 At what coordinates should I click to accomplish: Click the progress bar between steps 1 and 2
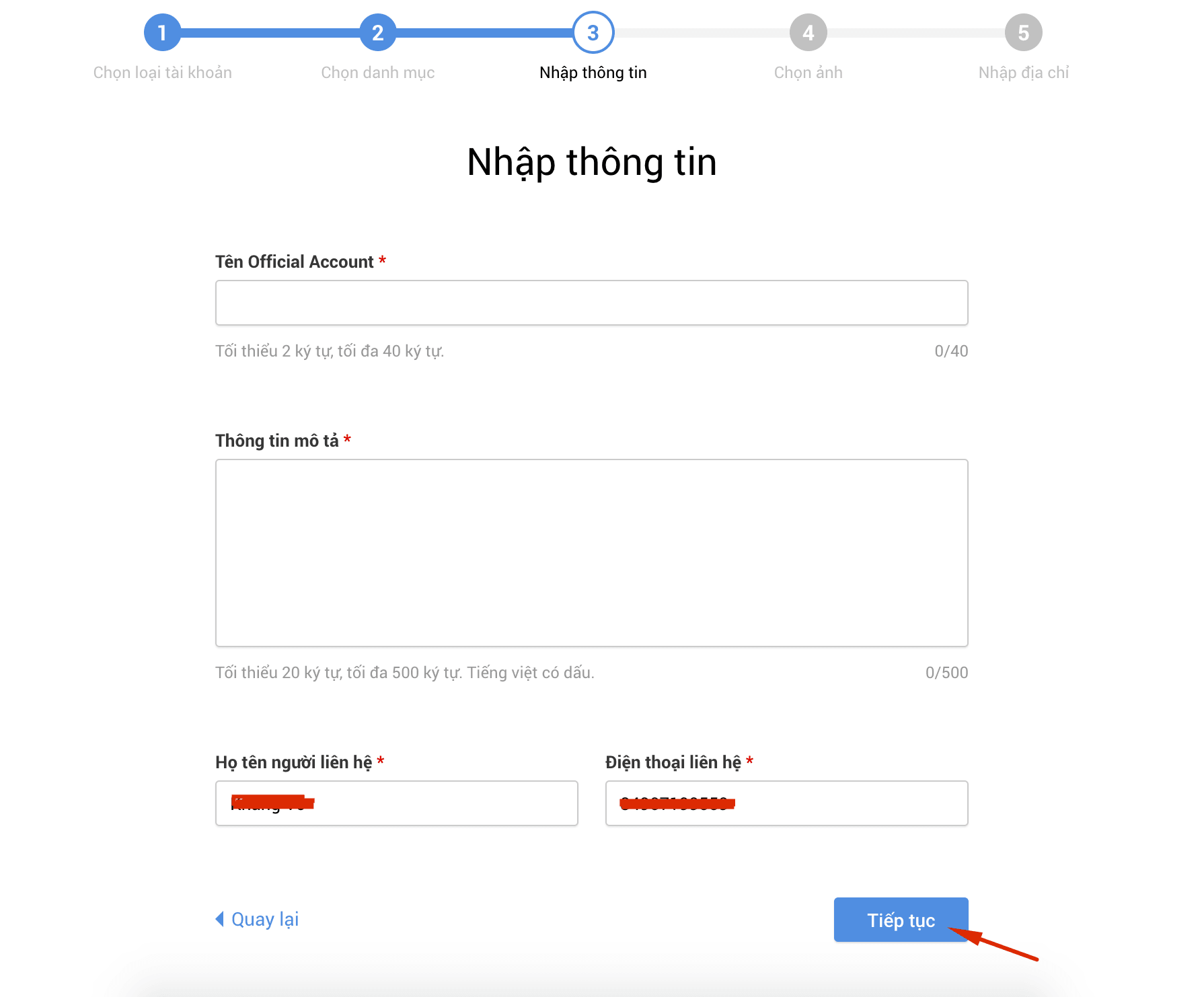point(270,32)
